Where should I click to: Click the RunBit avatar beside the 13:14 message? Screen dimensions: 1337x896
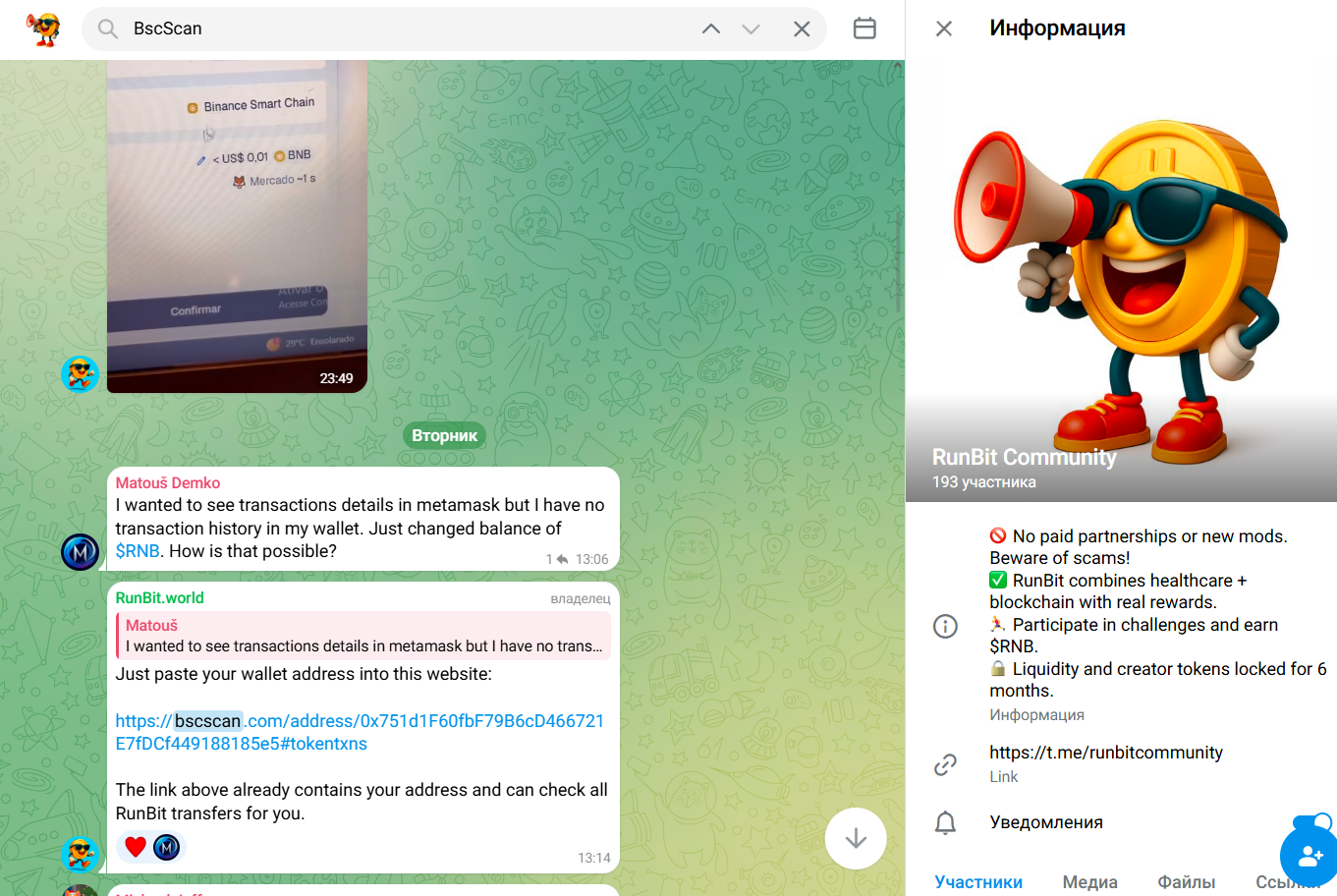(80, 855)
